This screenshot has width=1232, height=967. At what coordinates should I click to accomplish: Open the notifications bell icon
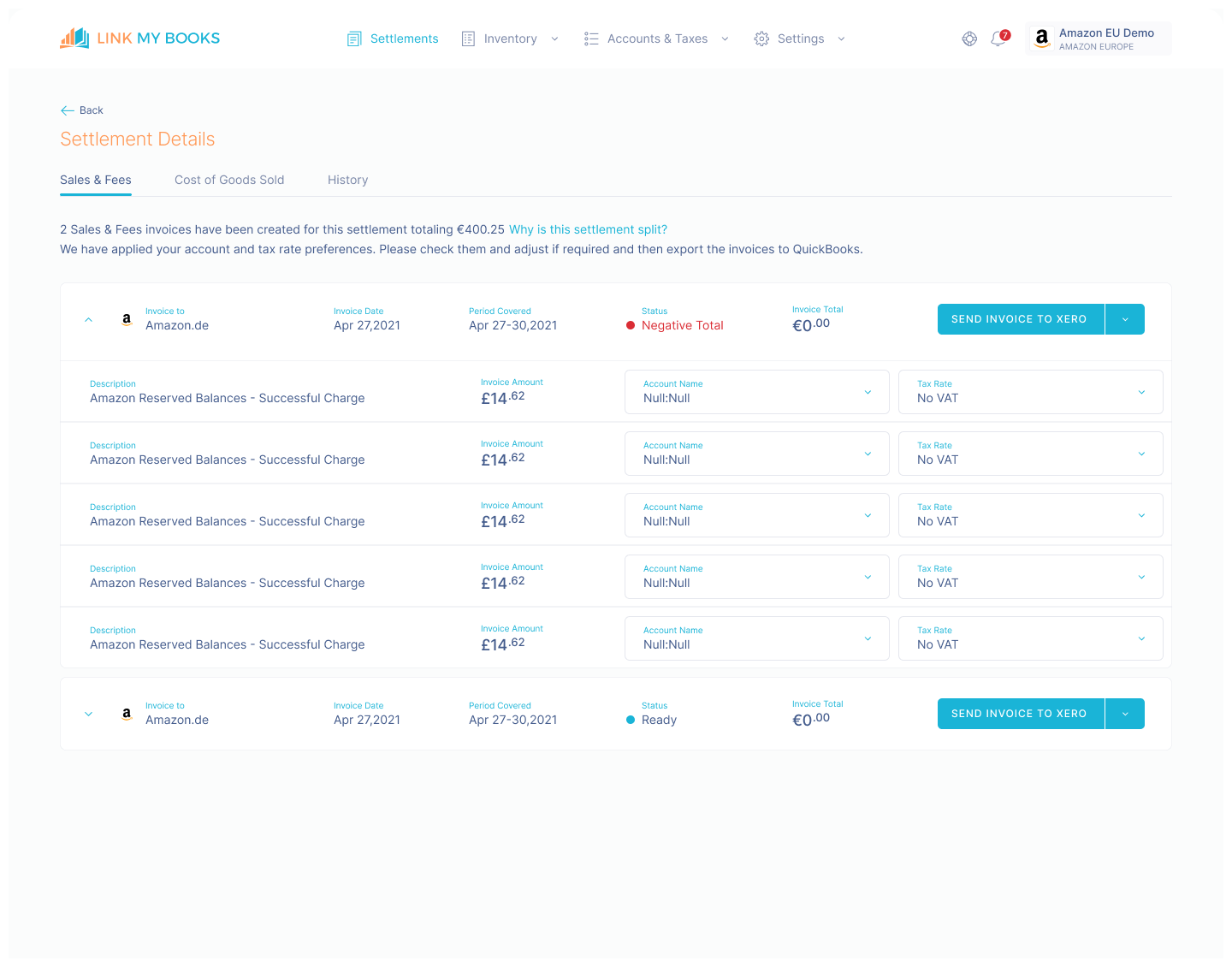point(998,39)
